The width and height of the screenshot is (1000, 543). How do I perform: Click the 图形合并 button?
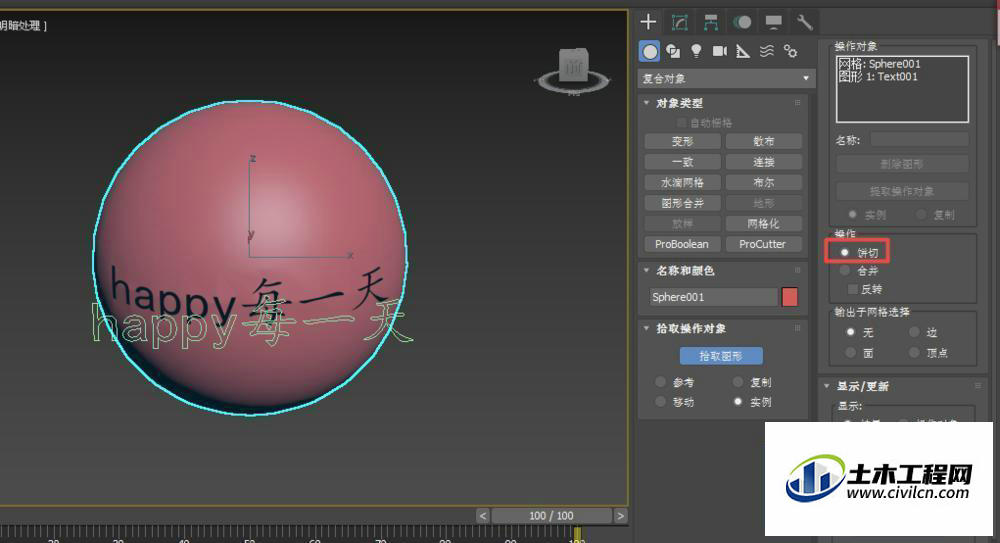(x=682, y=203)
